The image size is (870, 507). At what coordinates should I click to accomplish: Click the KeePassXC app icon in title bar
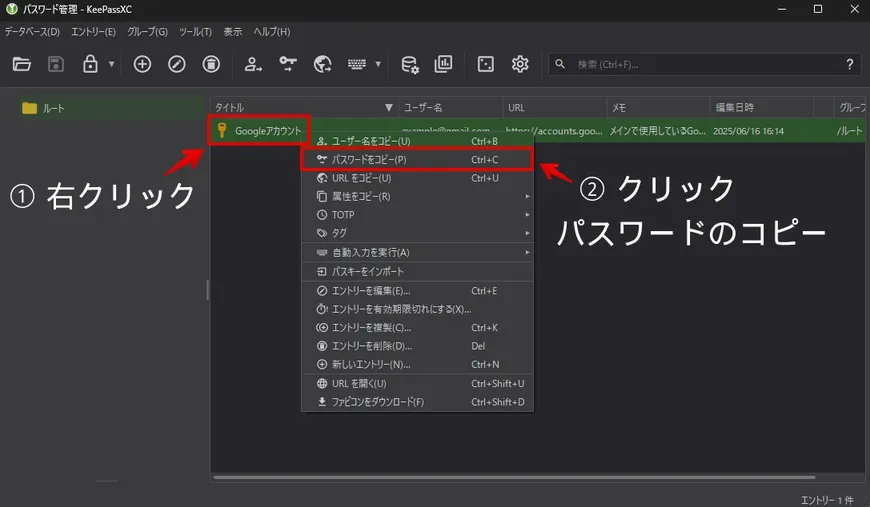tap(12, 9)
